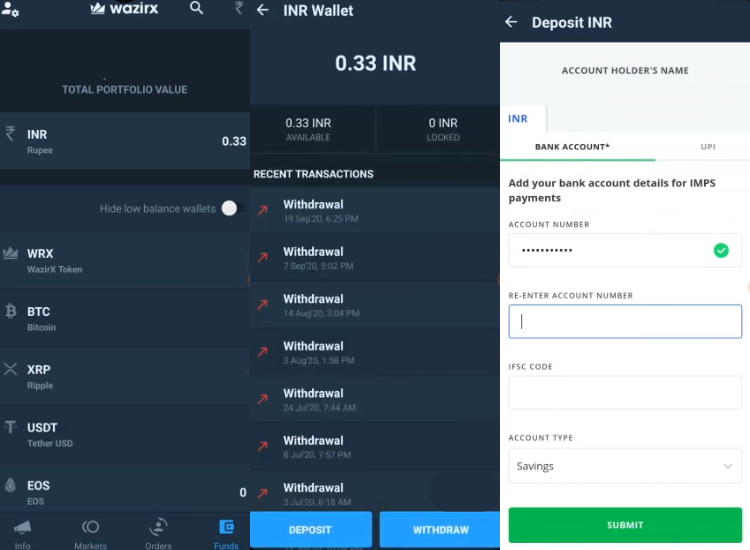This screenshot has height=550, width=750.
Task: Open the Funds tab
Action: click(x=226, y=533)
